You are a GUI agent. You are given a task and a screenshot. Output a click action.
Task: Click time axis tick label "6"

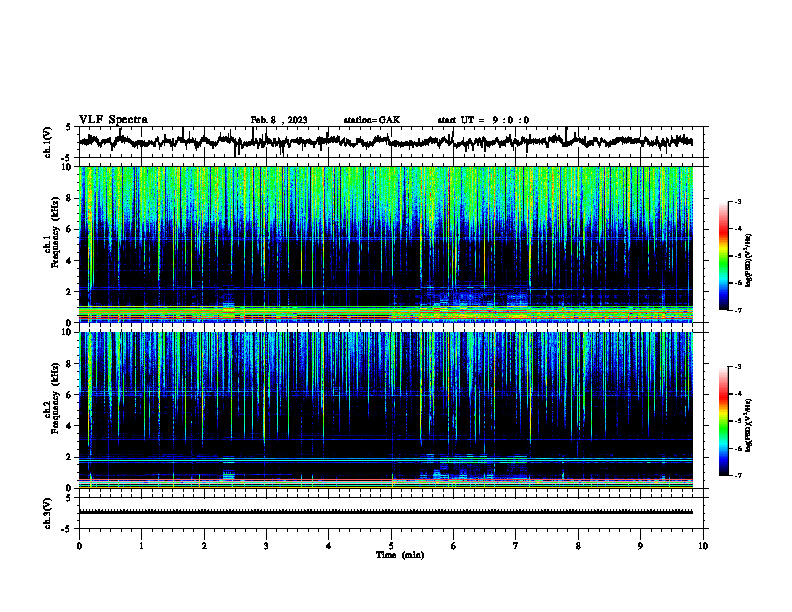tap(454, 546)
